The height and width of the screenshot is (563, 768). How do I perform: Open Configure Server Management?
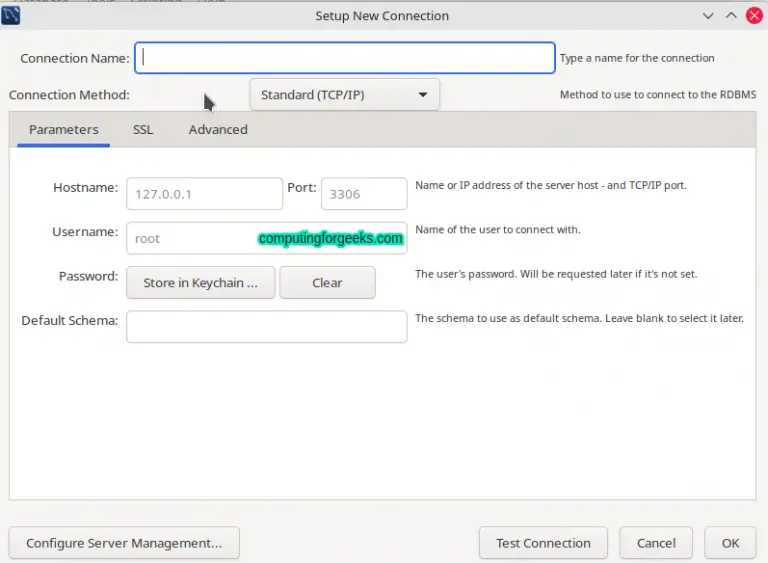tap(124, 543)
